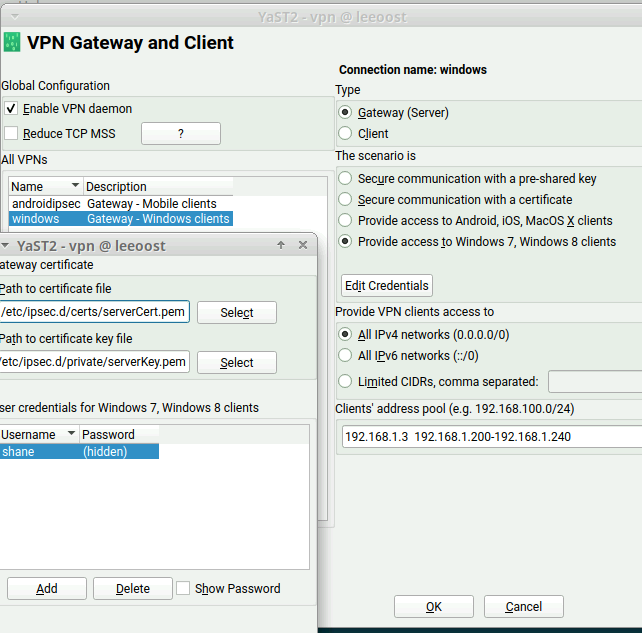Sort credentials by Username column arrow

pyautogui.click(x=71, y=435)
